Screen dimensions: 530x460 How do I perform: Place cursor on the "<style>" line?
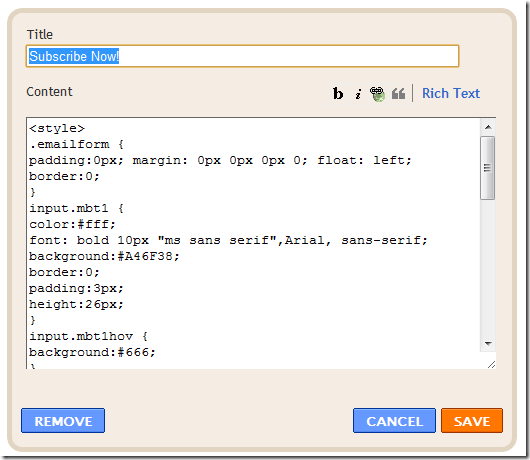[x=57, y=128]
